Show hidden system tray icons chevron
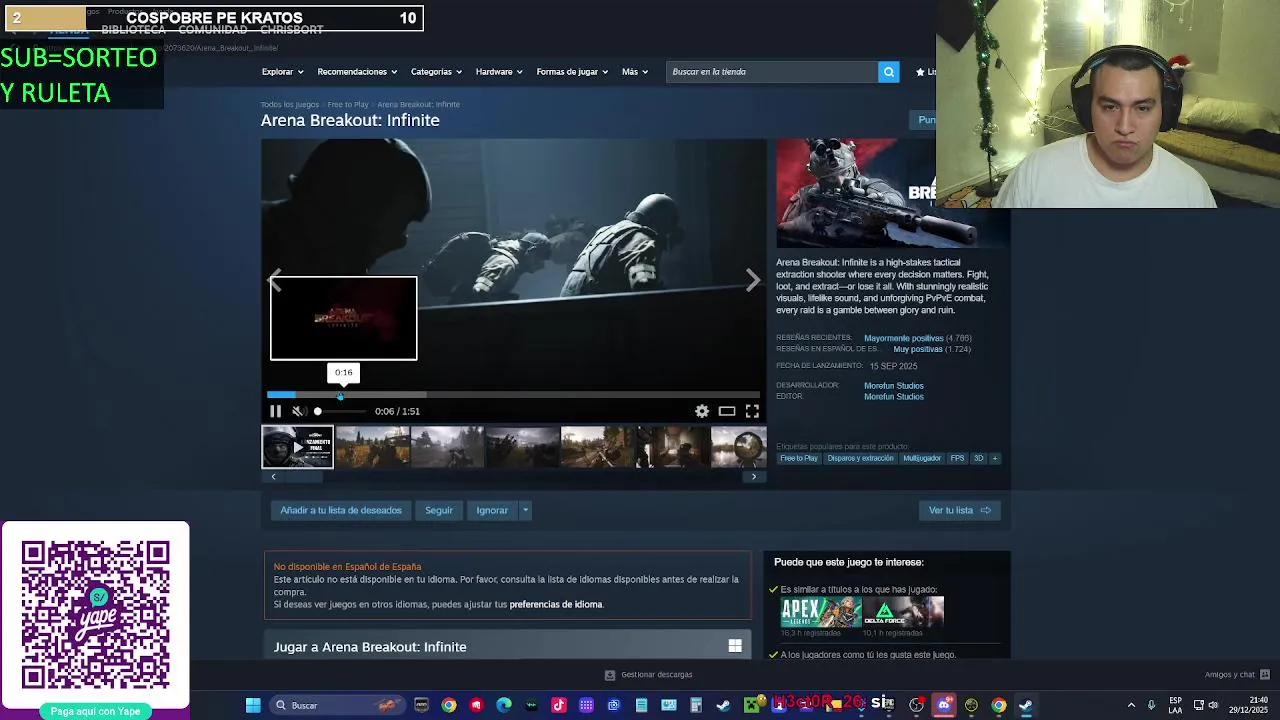The width and height of the screenshot is (1280, 720). point(1131,705)
